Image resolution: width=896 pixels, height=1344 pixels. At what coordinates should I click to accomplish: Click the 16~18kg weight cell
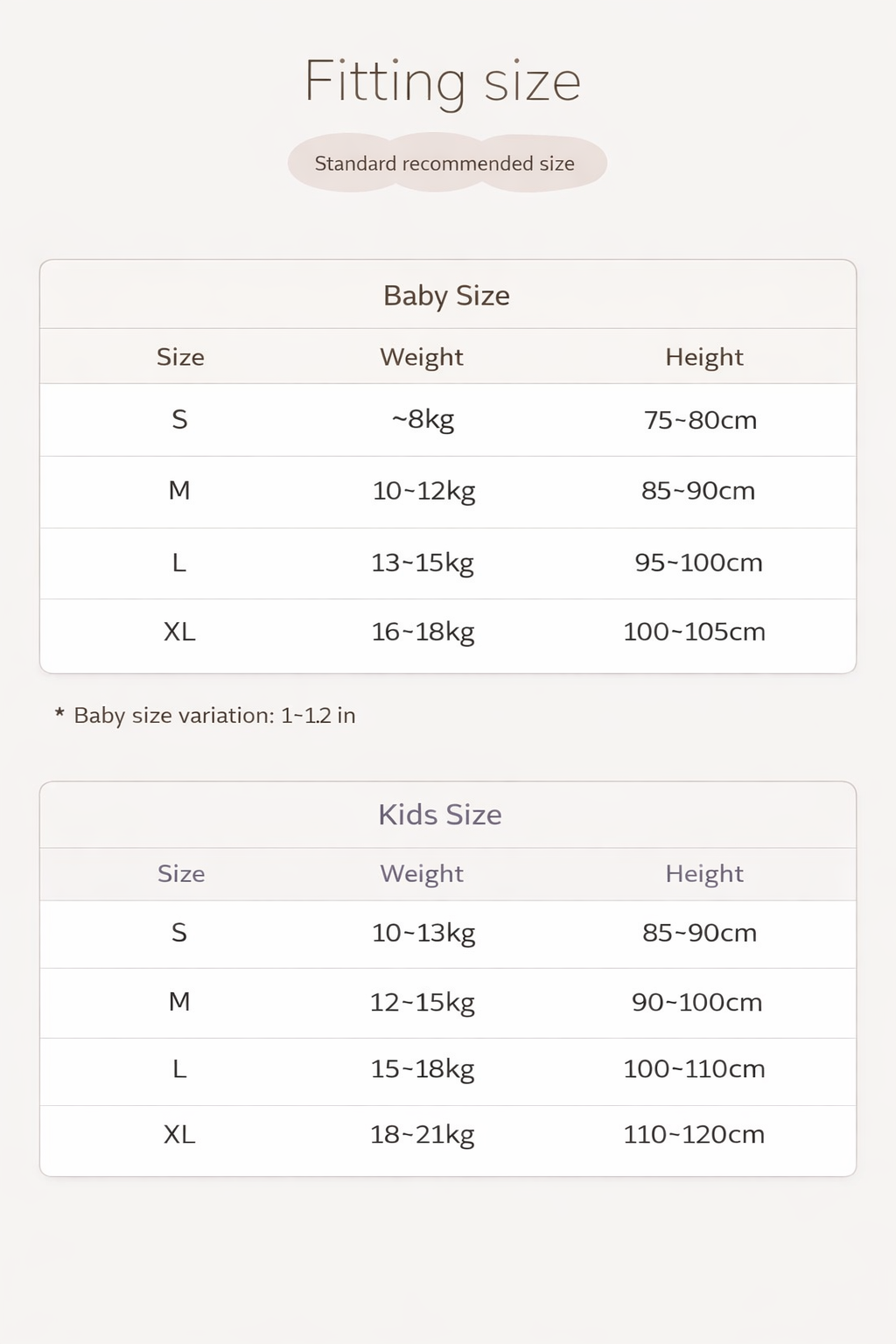pos(423,632)
